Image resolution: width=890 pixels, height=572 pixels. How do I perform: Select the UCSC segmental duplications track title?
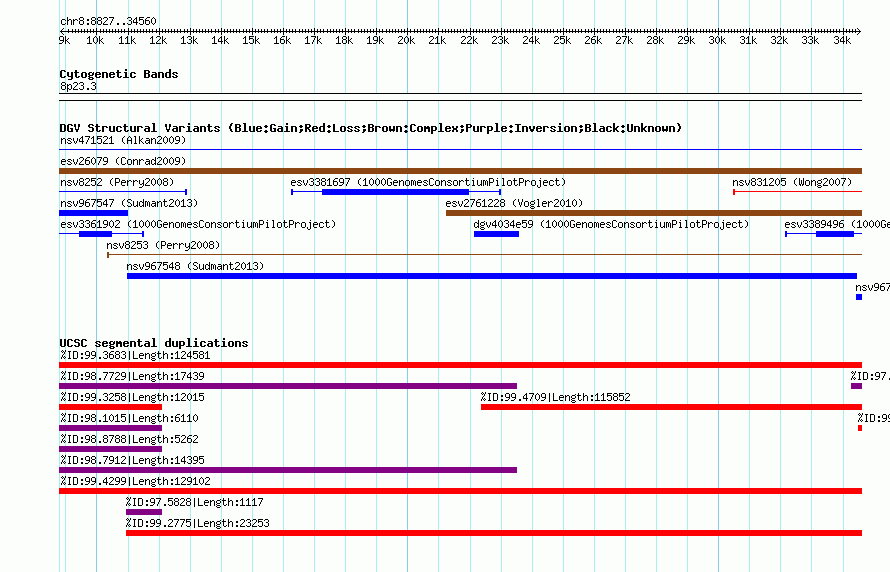(x=154, y=343)
